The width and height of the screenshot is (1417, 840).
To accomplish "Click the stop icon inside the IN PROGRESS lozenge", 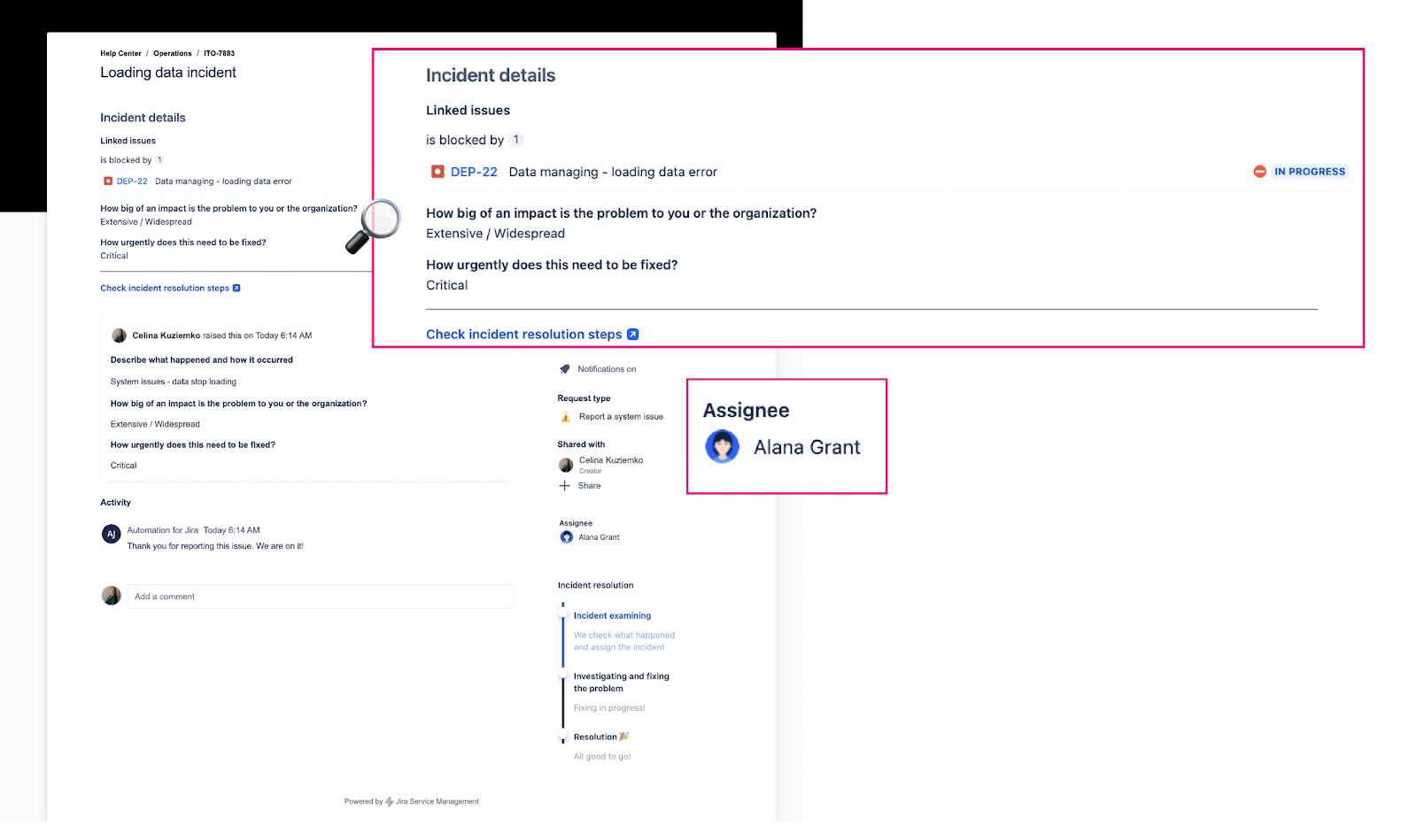I will pos(1260,172).
